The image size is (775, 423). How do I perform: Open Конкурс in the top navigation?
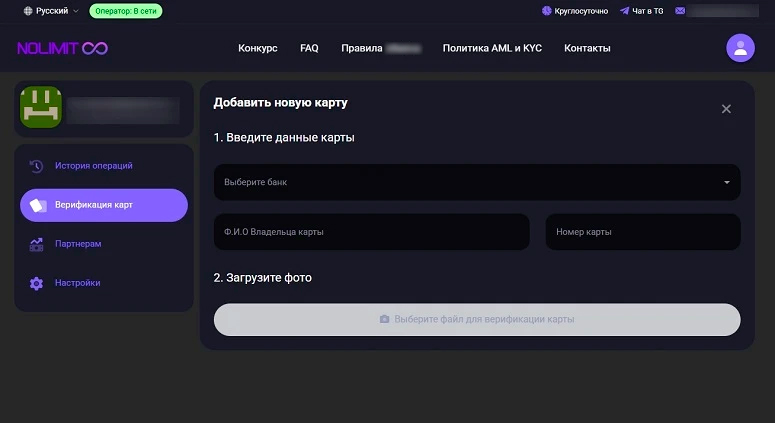click(258, 48)
